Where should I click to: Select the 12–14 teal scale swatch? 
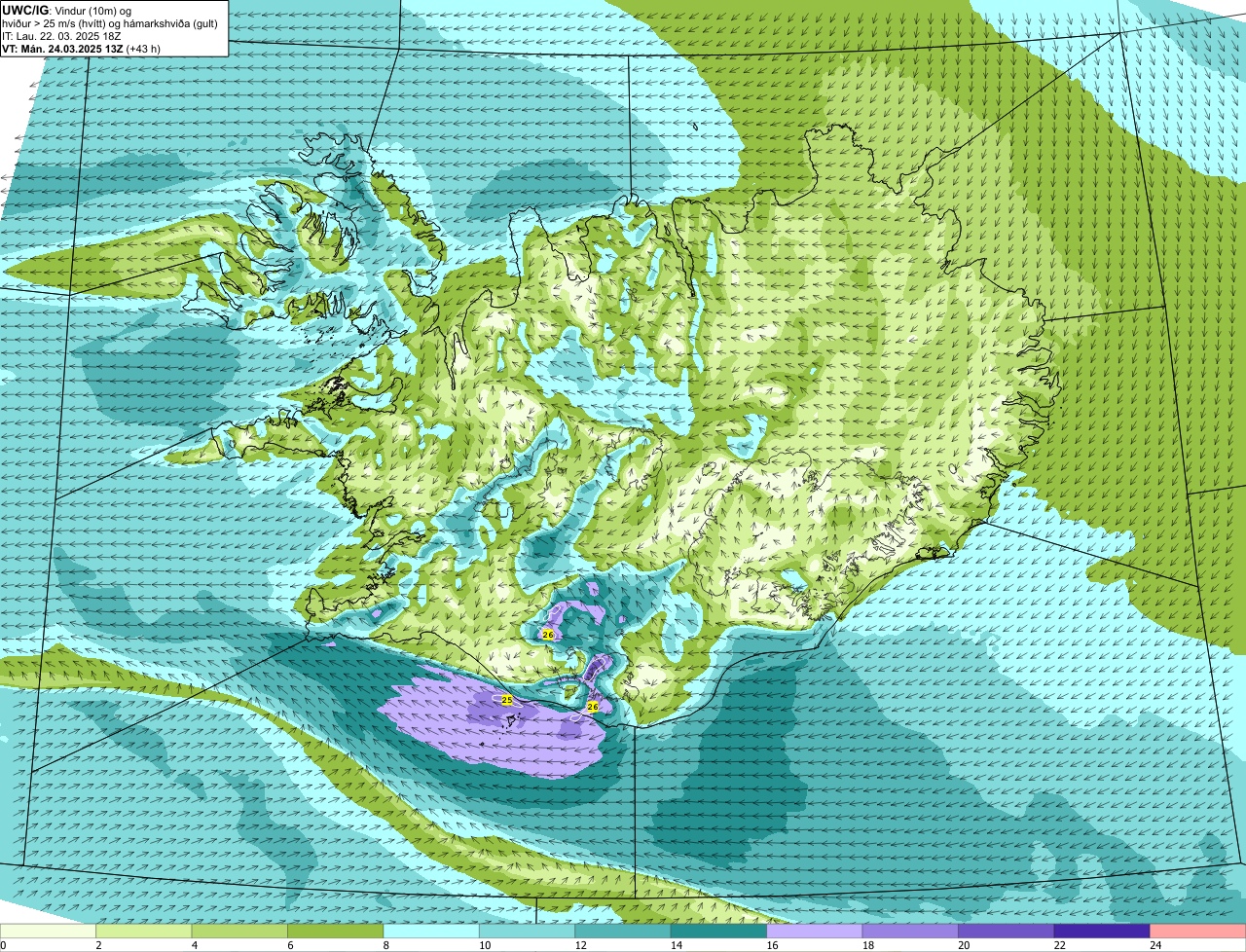(x=623, y=931)
